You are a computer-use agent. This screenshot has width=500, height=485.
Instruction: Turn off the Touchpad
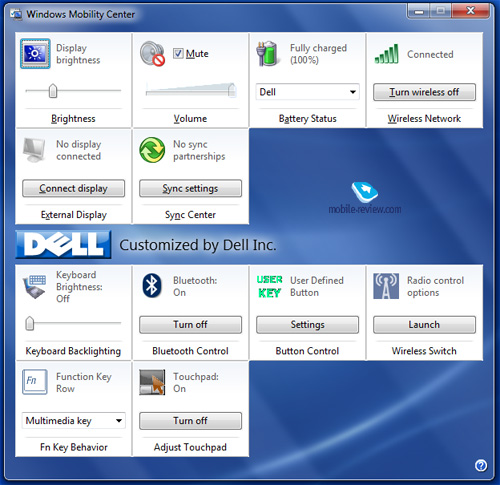point(190,421)
